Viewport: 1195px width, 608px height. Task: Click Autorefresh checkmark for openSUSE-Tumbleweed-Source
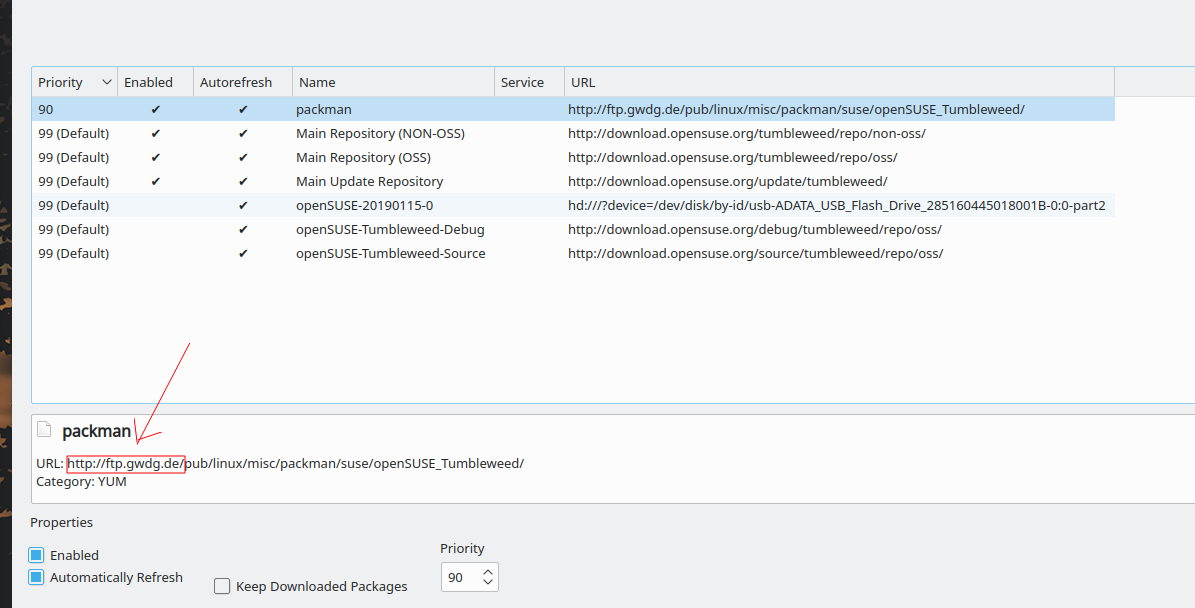point(243,254)
